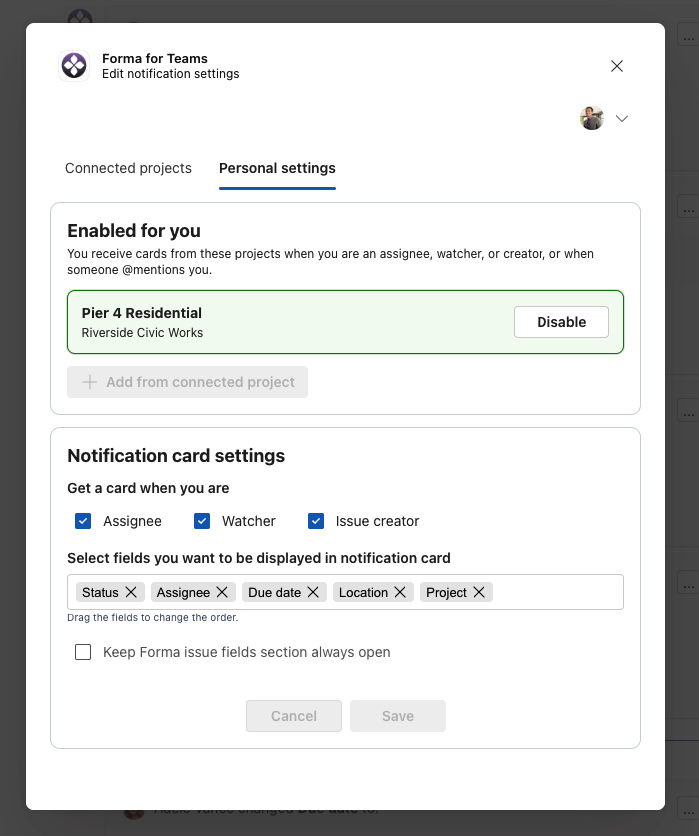Screen dimensions: 699x836
Task: Remove the Status field tag
Action: tap(131, 592)
